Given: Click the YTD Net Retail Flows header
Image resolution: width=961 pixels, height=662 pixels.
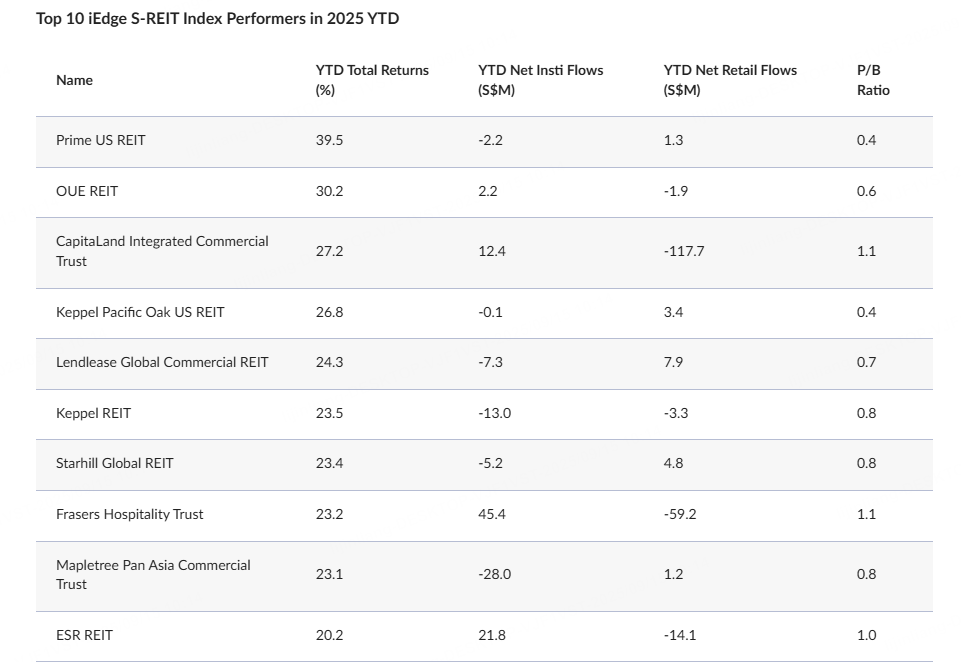Looking at the screenshot, I should pyautogui.click(x=730, y=80).
